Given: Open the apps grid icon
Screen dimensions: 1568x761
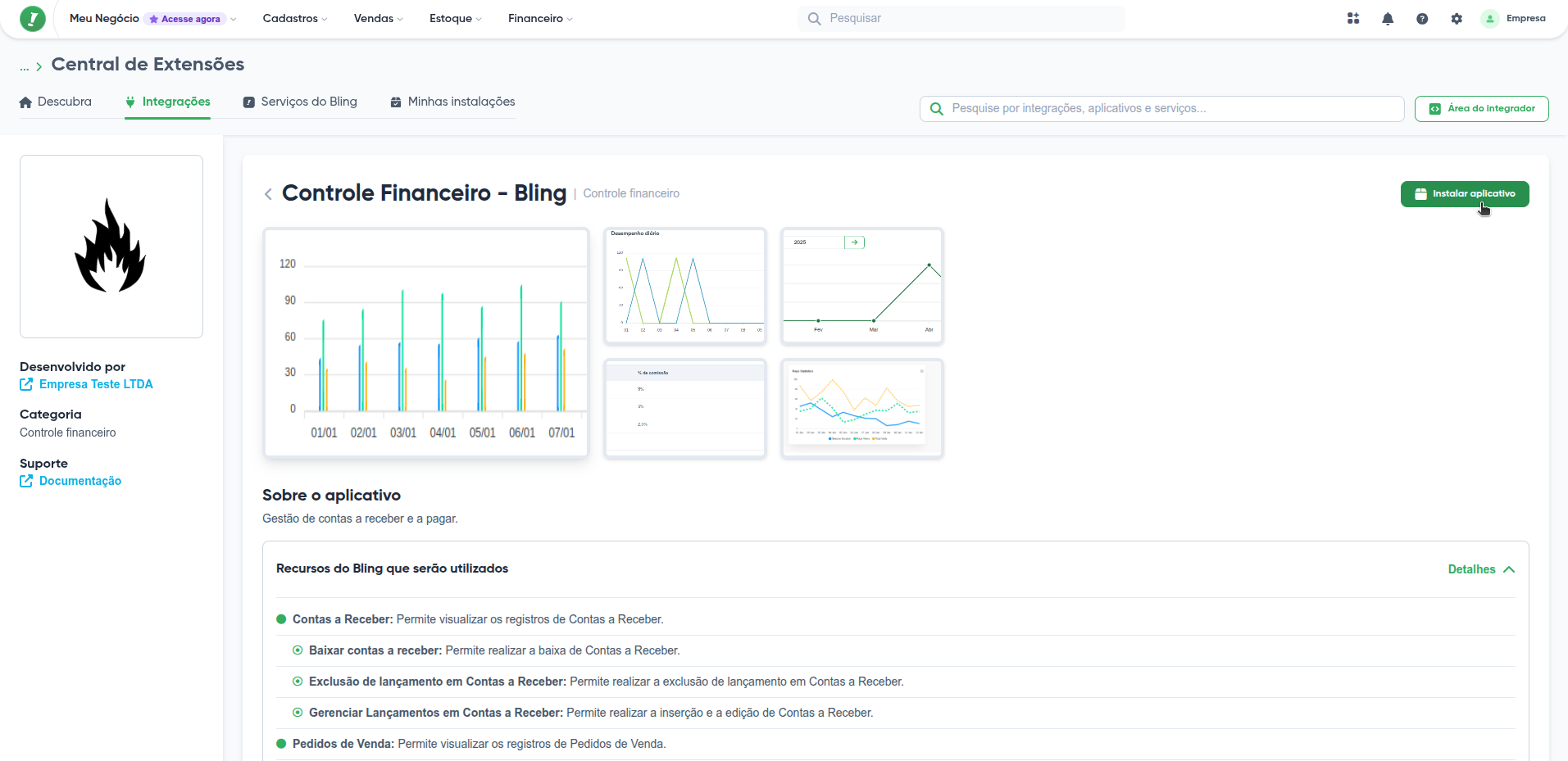Looking at the screenshot, I should pos(1353,18).
